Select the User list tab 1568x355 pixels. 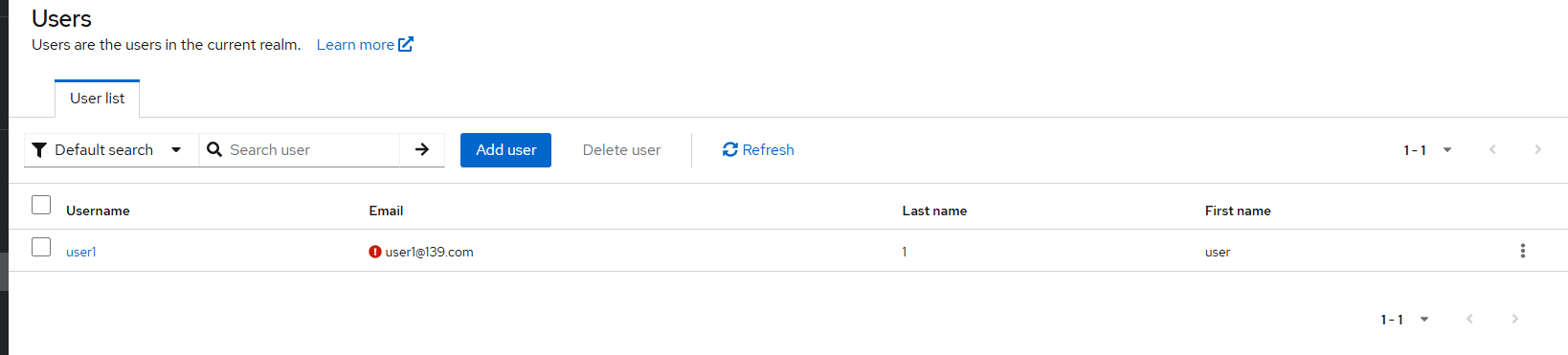click(x=97, y=99)
